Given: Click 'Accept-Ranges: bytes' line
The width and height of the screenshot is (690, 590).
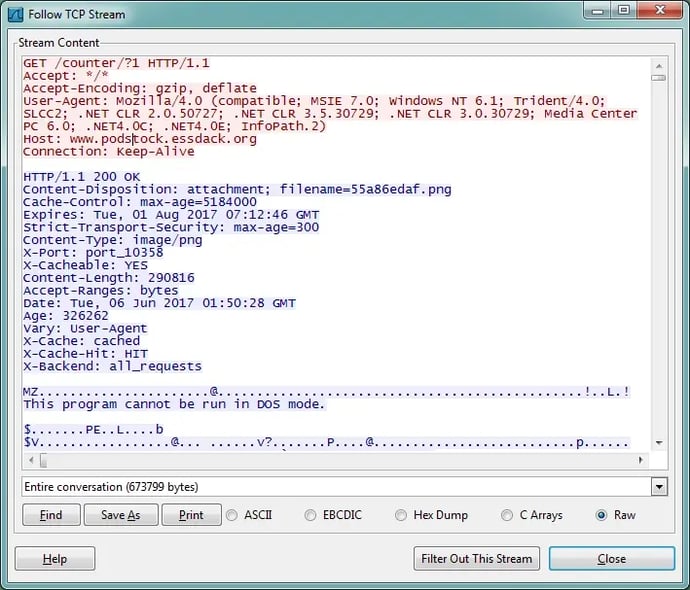Looking at the screenshot, I should (x=101, y=290).
